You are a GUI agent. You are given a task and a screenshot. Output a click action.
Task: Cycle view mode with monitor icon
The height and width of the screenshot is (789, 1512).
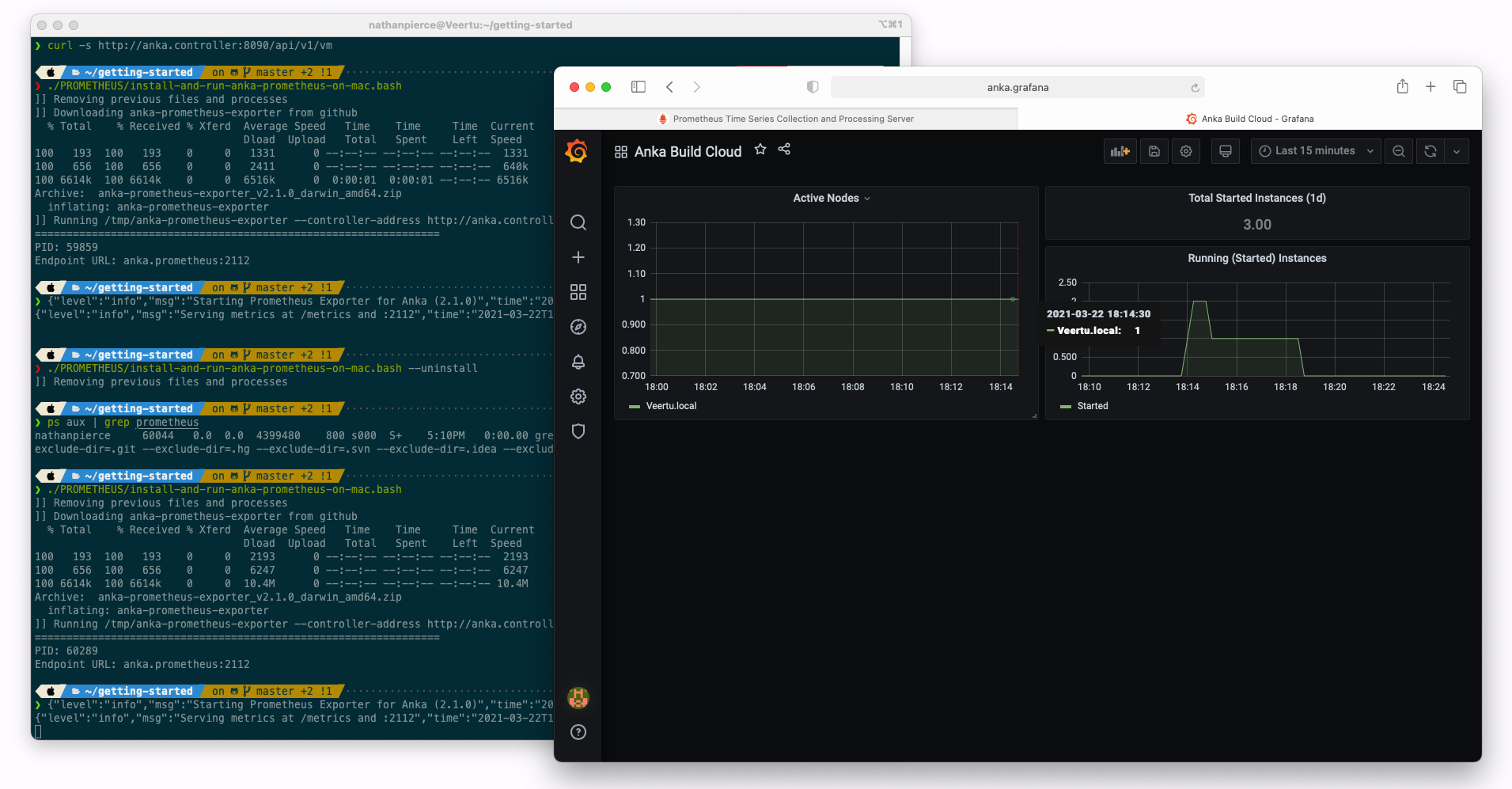1226,151
